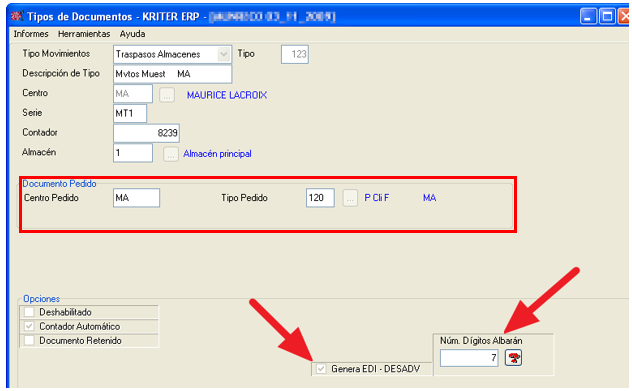The width and height of the screenshot is (632, 391).
Task: Minimize the Tipos de Documentos window
Action: click(x=588, y=17)
